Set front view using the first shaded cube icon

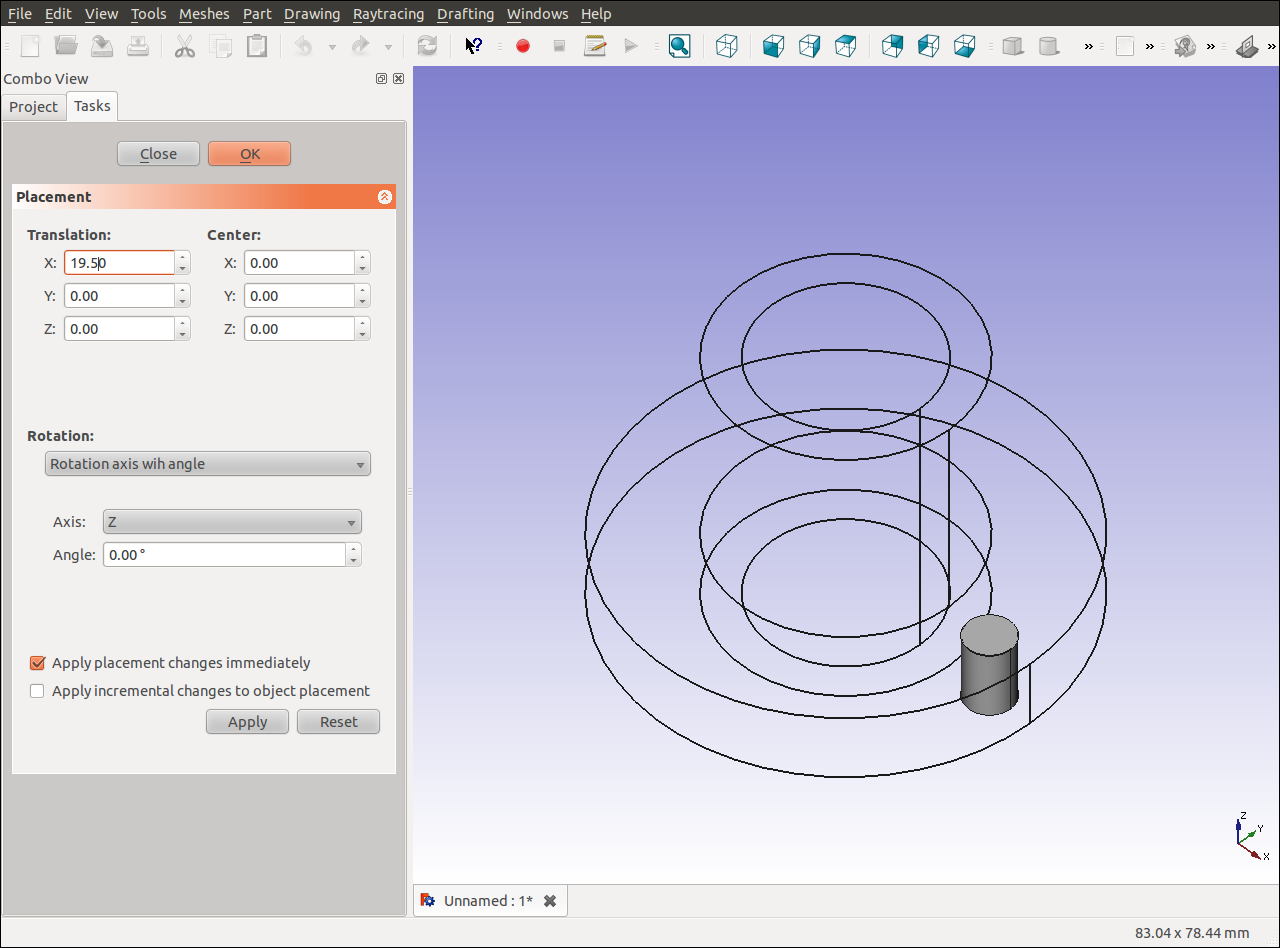pos(773,46)
